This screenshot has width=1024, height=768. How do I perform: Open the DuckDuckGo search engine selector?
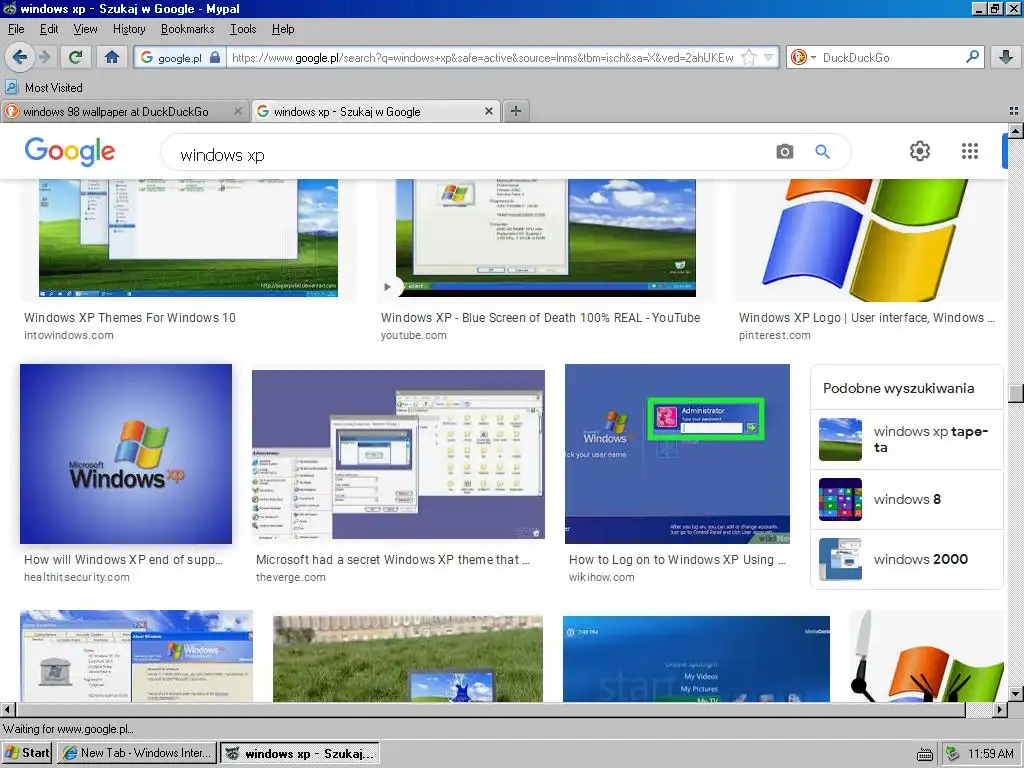[803, 57]
